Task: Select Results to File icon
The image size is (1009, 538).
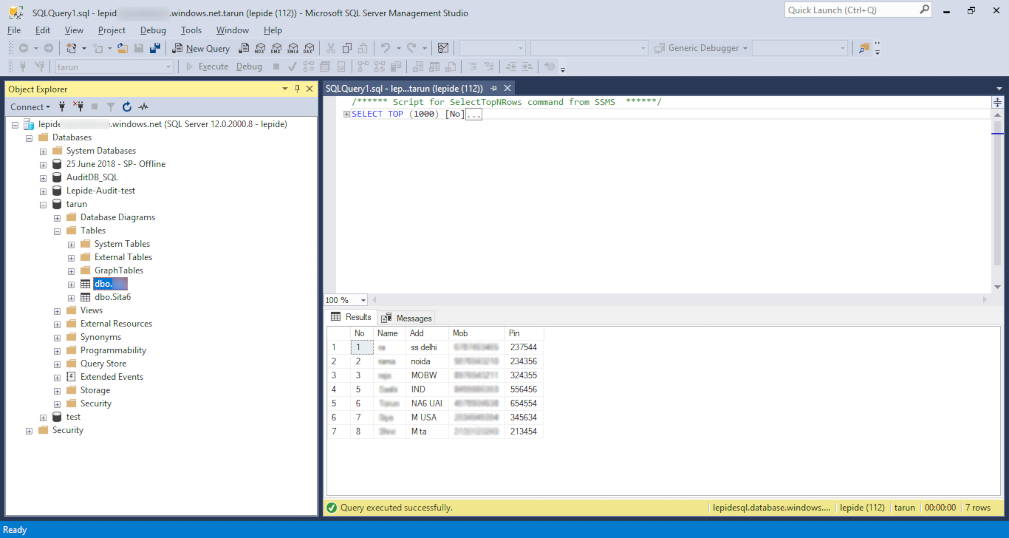Action: click(450, 66)
